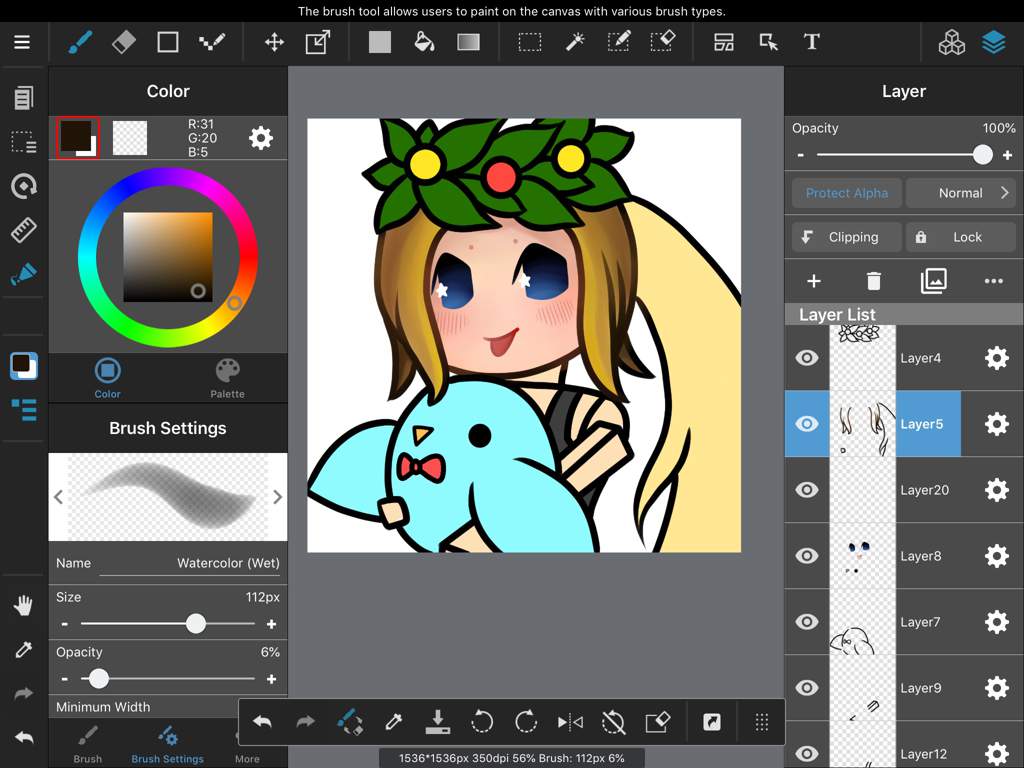Delete the selected layer via trash icon
Screen dimensions: 1024x768
tap(873, 281)
